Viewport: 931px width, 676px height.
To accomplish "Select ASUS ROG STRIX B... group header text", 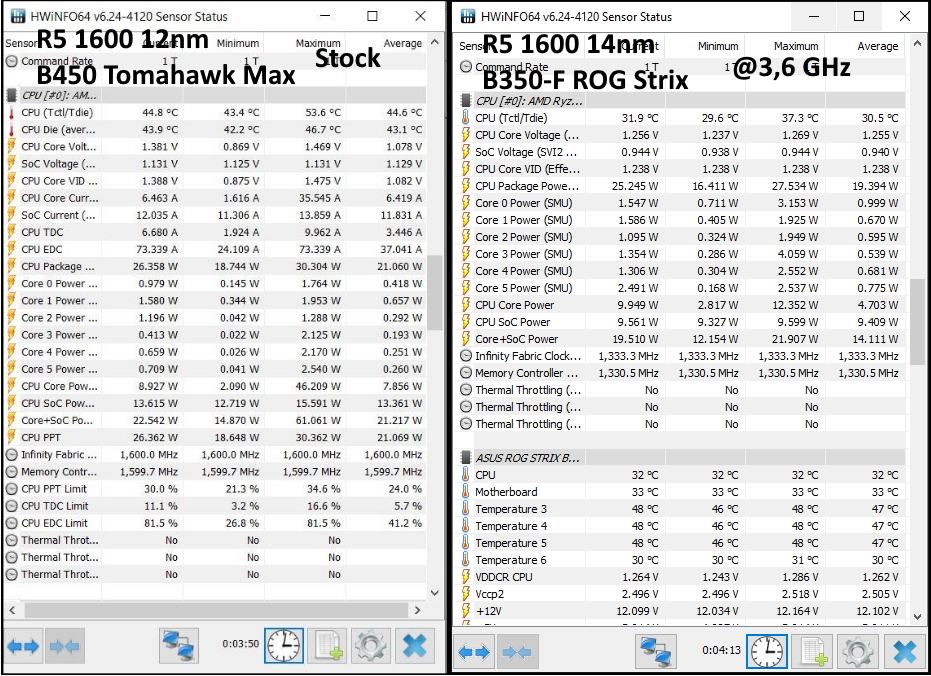I will (x=527, y=458).
